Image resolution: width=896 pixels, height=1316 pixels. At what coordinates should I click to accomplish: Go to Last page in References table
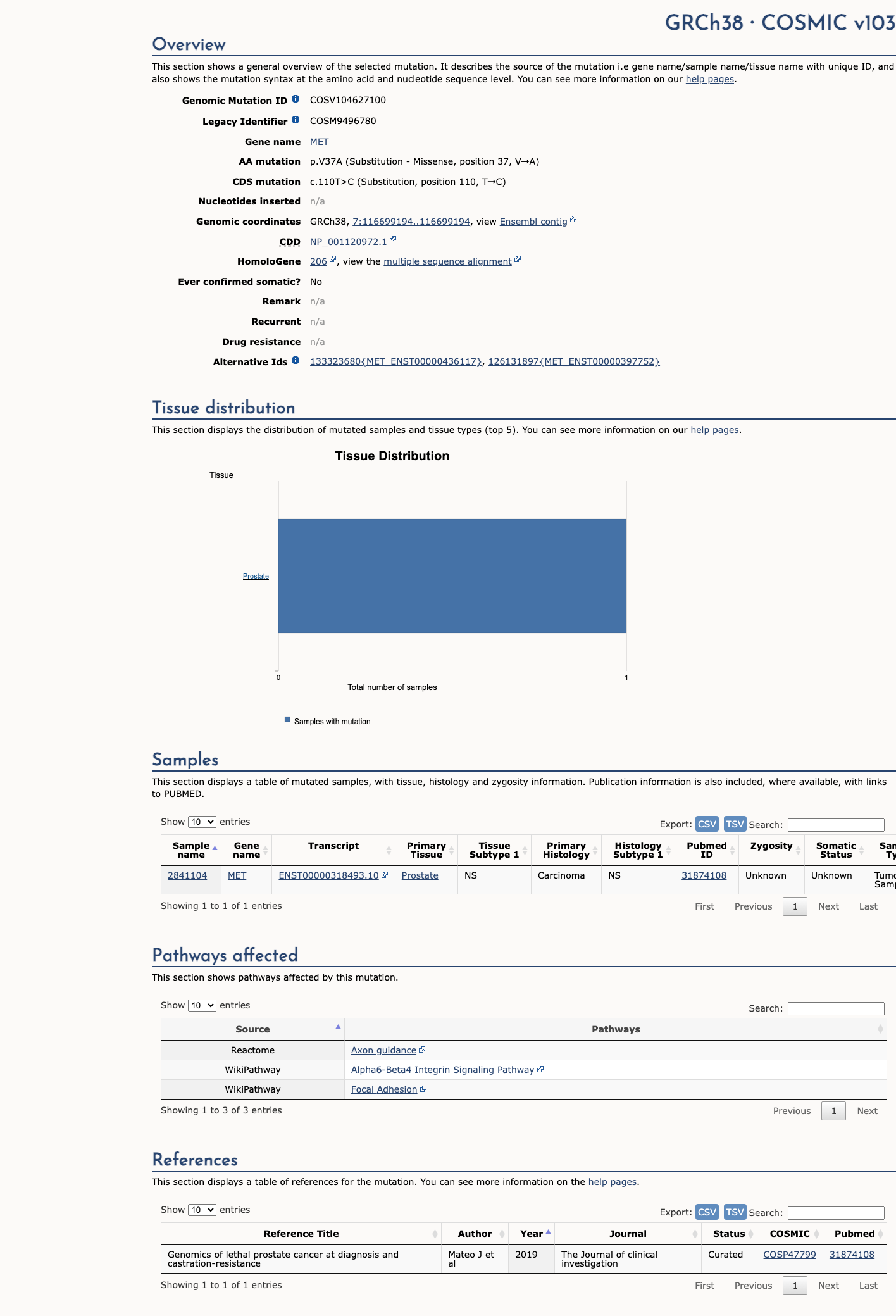pyautogui.click(x=868, y=1286)
